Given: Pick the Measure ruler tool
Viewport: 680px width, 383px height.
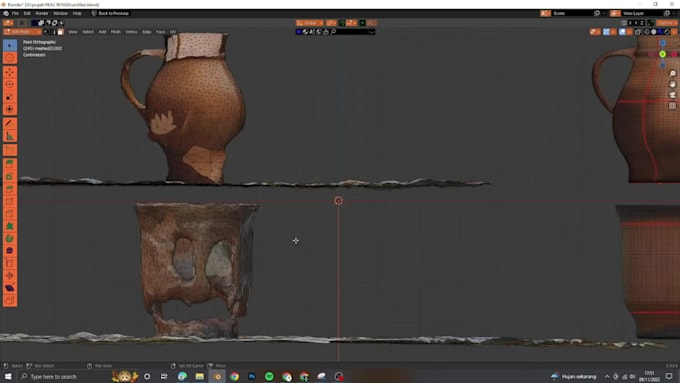Looking at the screenshot, I should 10,136.
